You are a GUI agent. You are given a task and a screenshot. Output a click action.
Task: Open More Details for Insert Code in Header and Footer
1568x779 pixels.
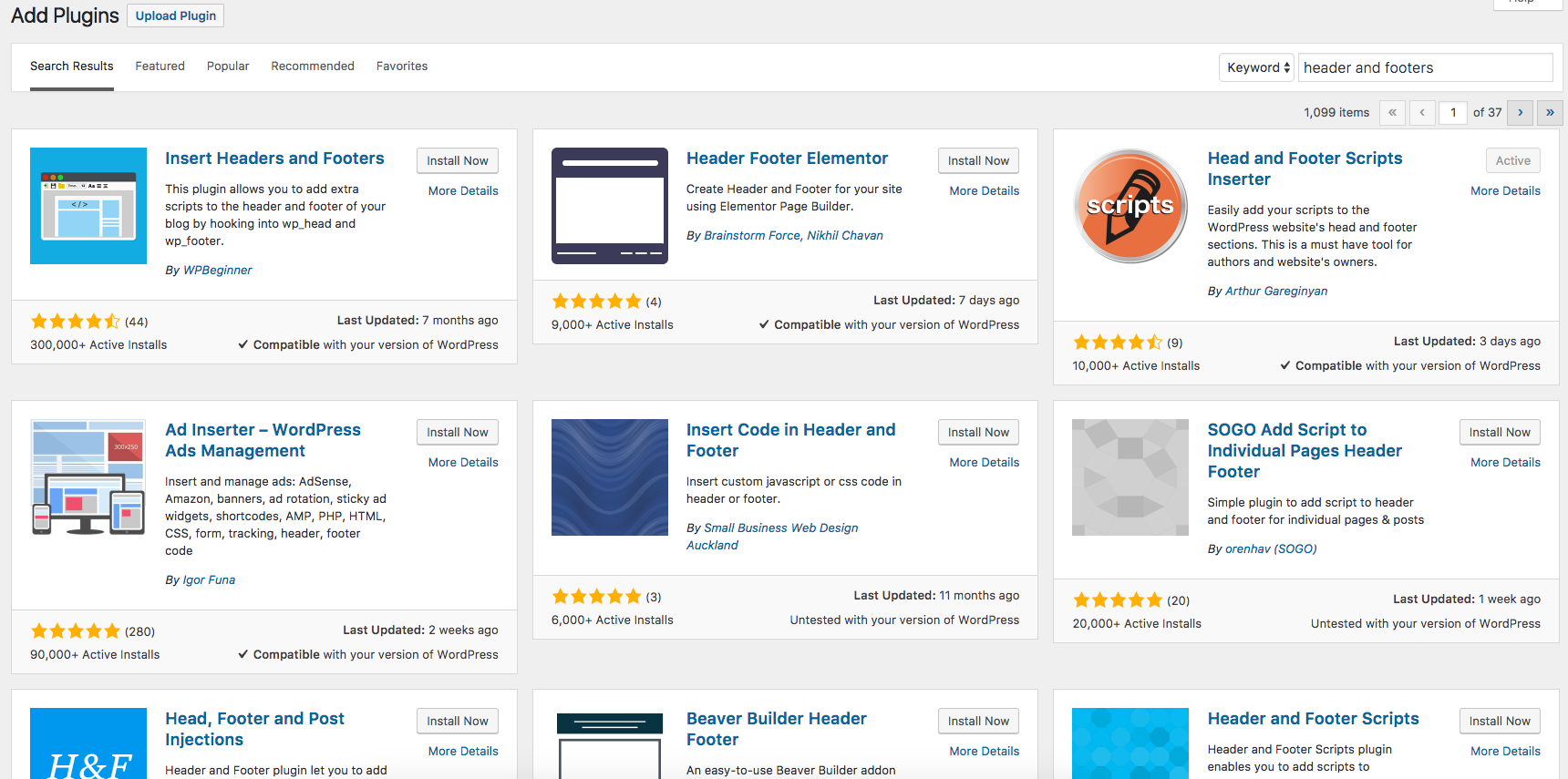click(985, 463)
